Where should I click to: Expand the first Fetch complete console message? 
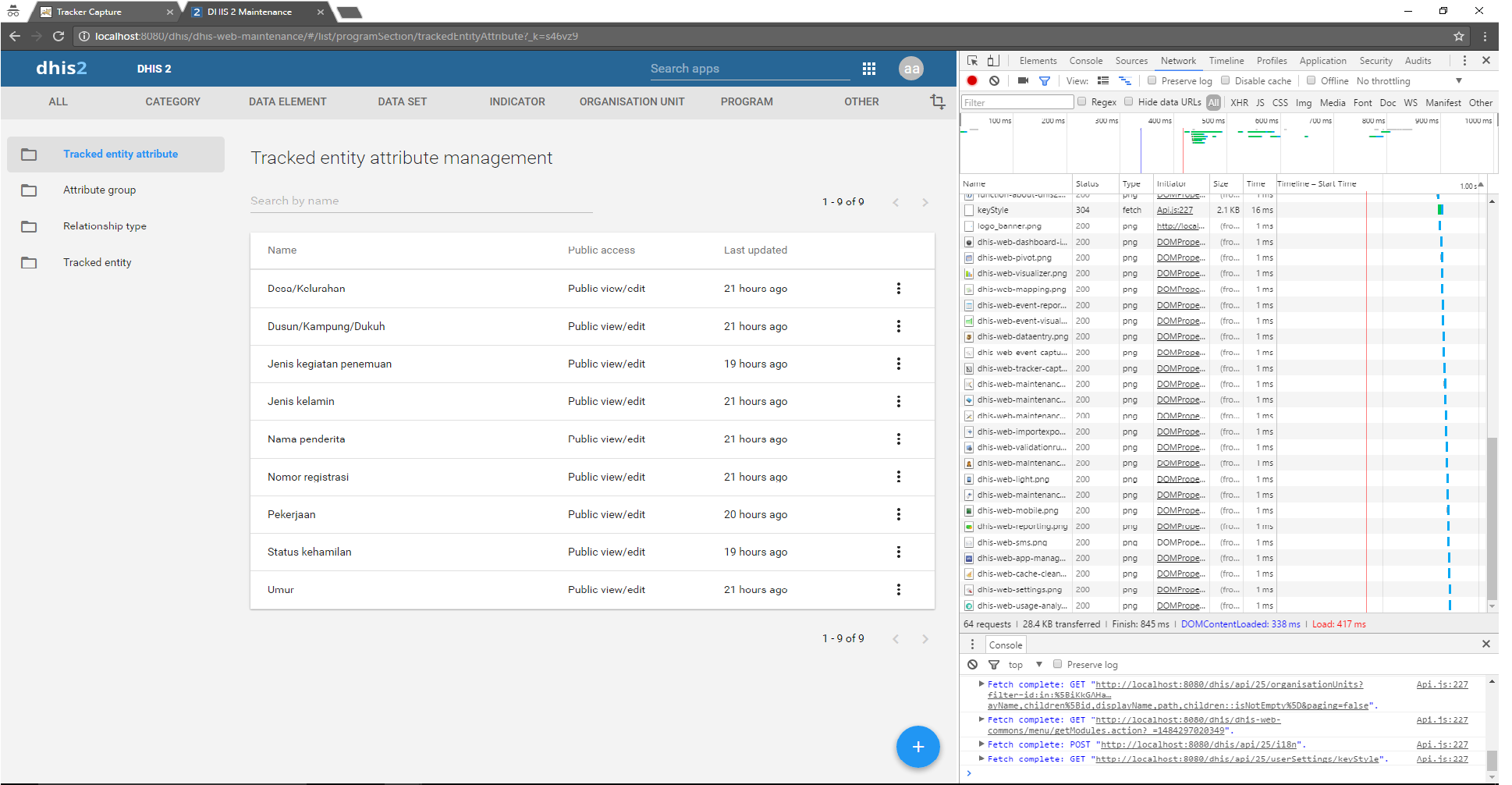tap(981, 684)
